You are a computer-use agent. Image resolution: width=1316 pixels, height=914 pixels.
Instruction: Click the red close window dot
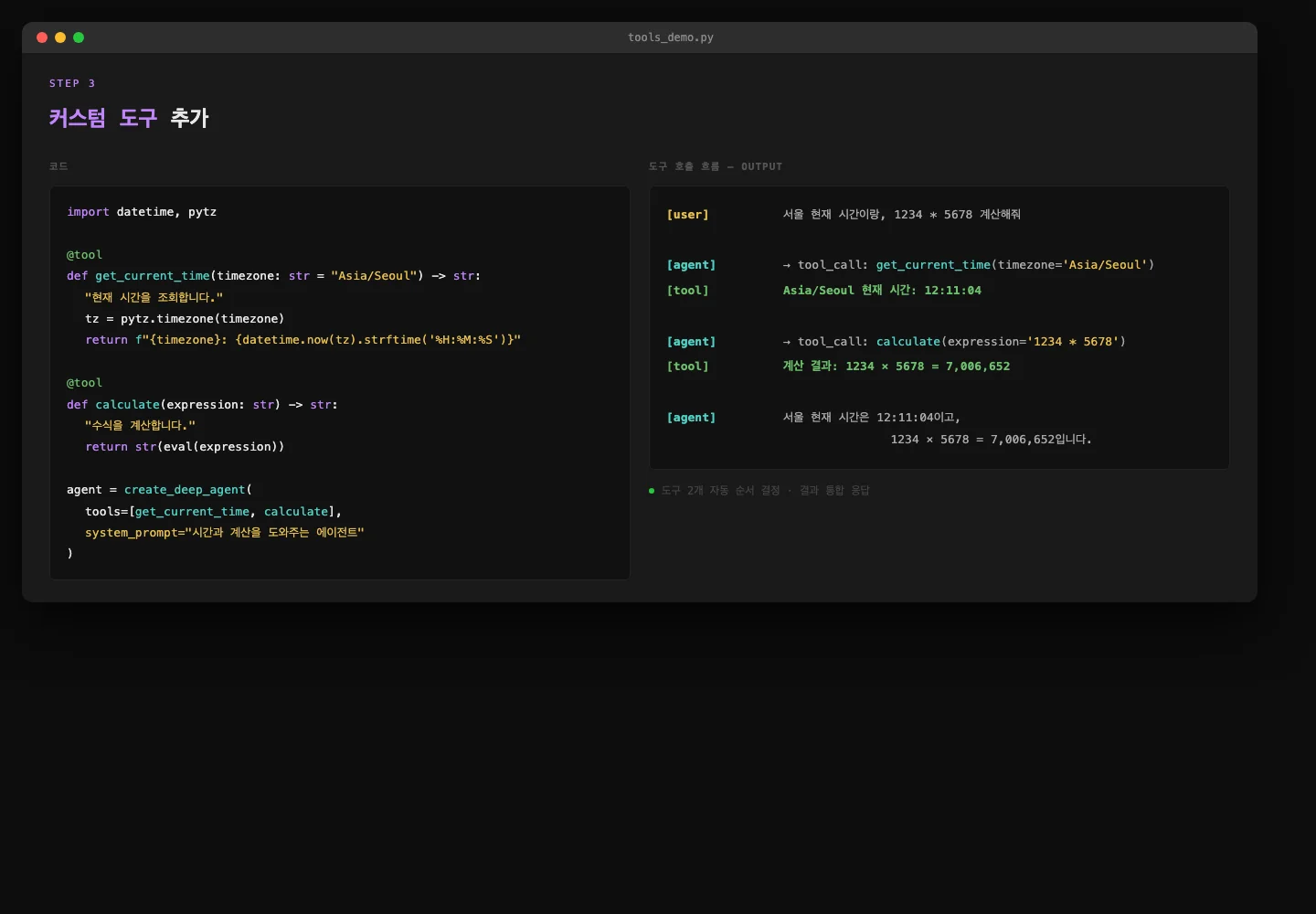42,37
